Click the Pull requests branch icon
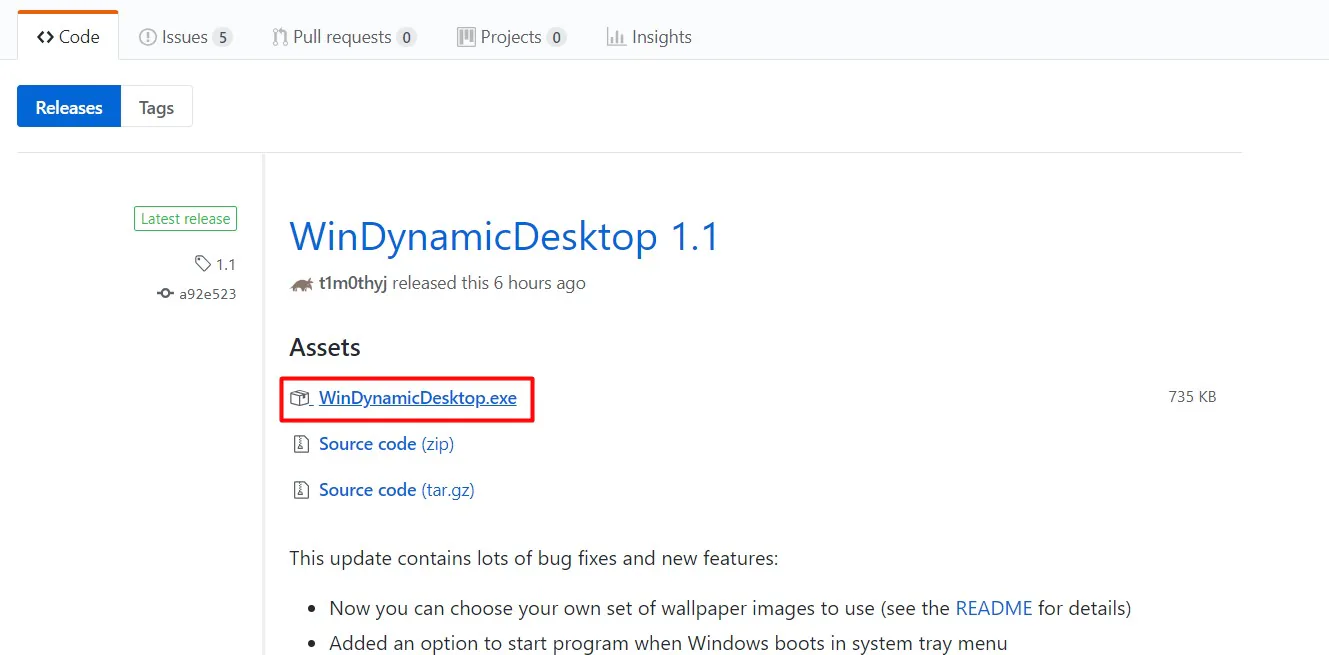 [280, 37]
